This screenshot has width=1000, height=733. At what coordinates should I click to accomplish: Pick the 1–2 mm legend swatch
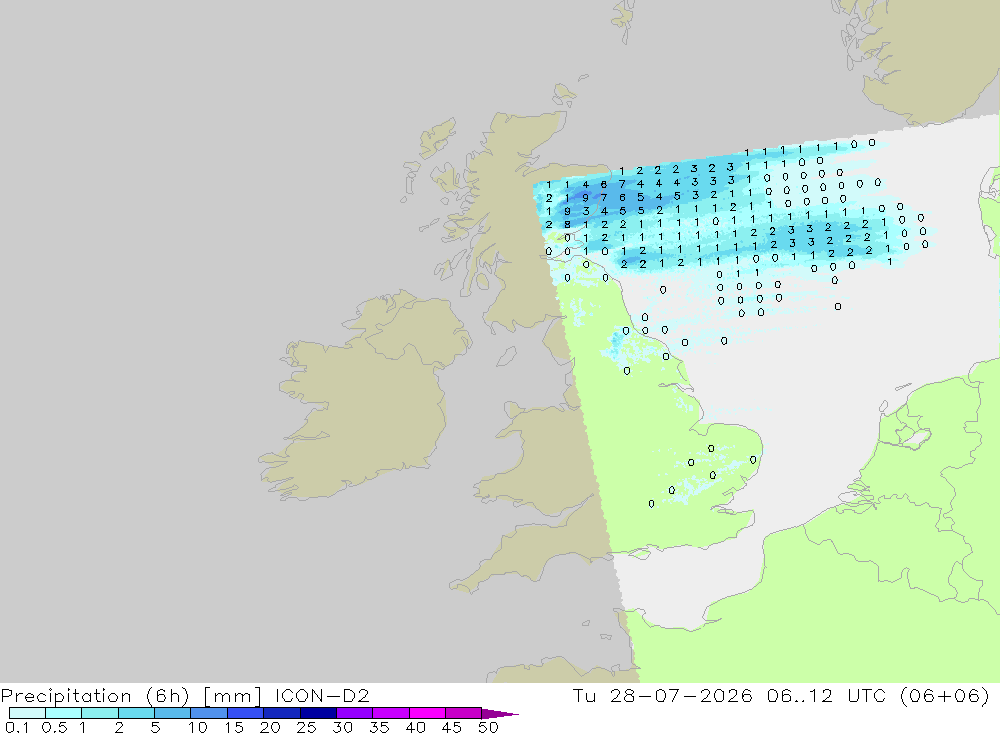coord(100,713)
